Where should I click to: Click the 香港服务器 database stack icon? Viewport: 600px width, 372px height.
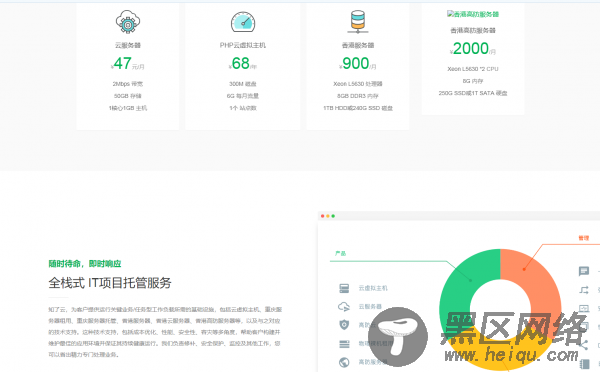[x=358, y=22]
